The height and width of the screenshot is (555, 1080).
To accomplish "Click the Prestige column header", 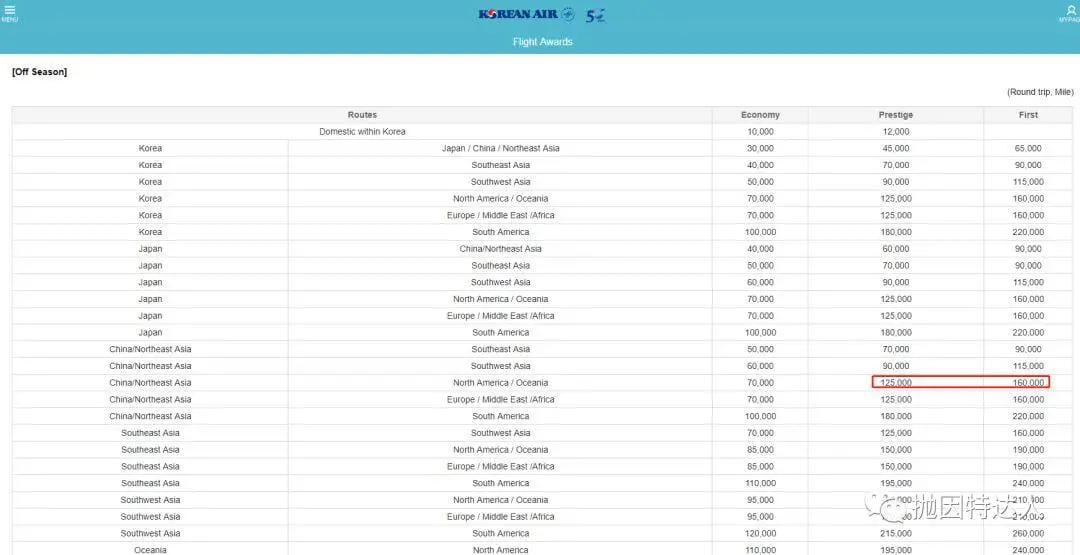I will [x=895, y=115].
